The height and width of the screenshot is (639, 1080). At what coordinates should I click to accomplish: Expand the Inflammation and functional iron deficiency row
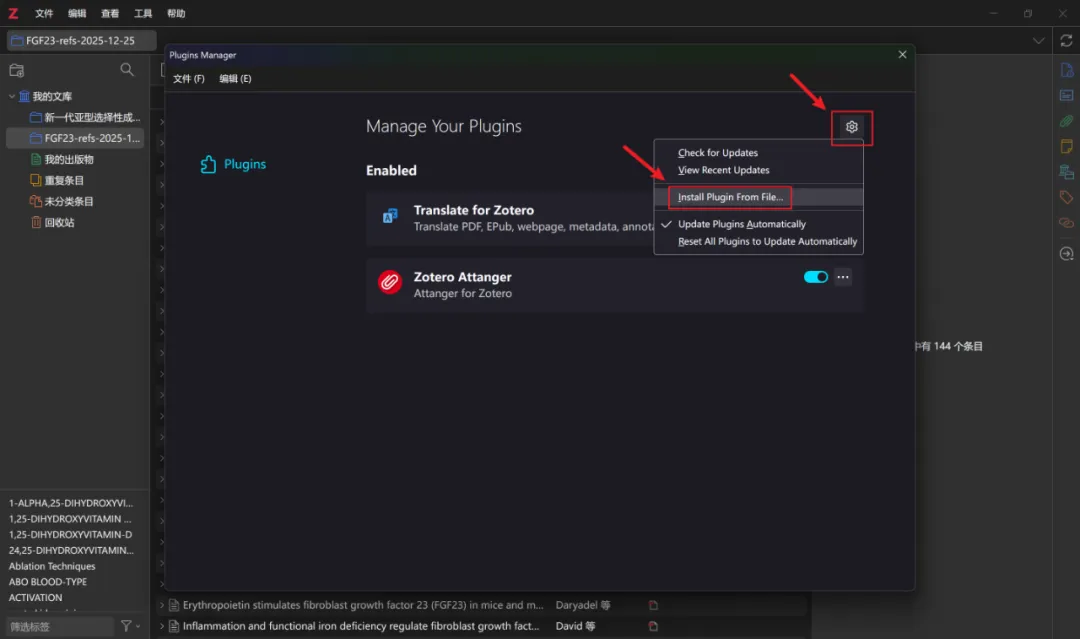pyautogui.click(x=161, y=626)
